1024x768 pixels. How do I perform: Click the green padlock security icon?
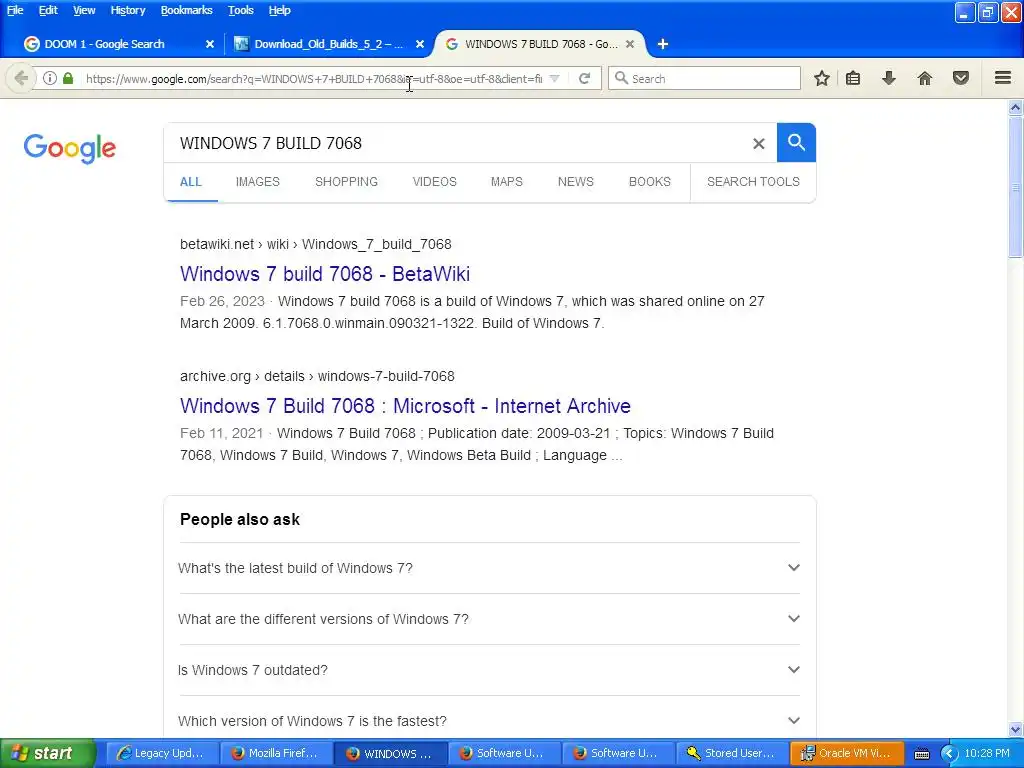point(68,78)
